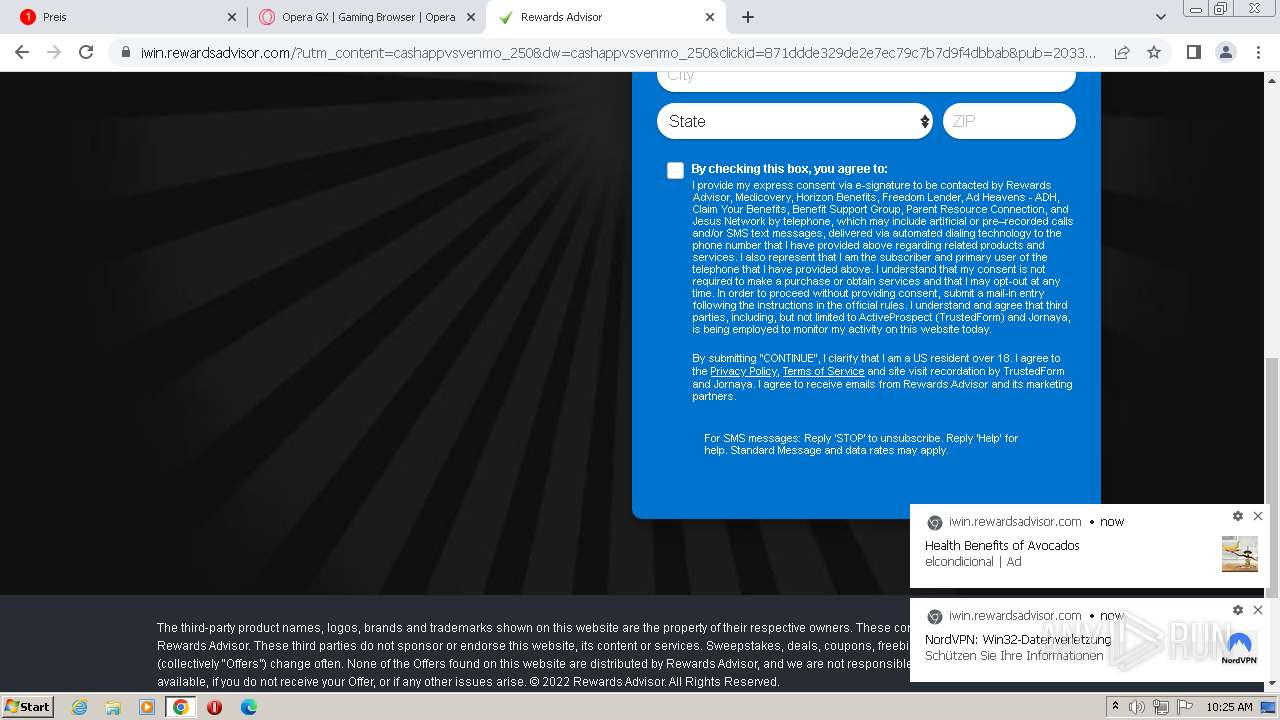The height and width of the screenshot is (720, 1280).
Task: Click the taskbar clock 10:25 AM
Action: click(1229, 707)
